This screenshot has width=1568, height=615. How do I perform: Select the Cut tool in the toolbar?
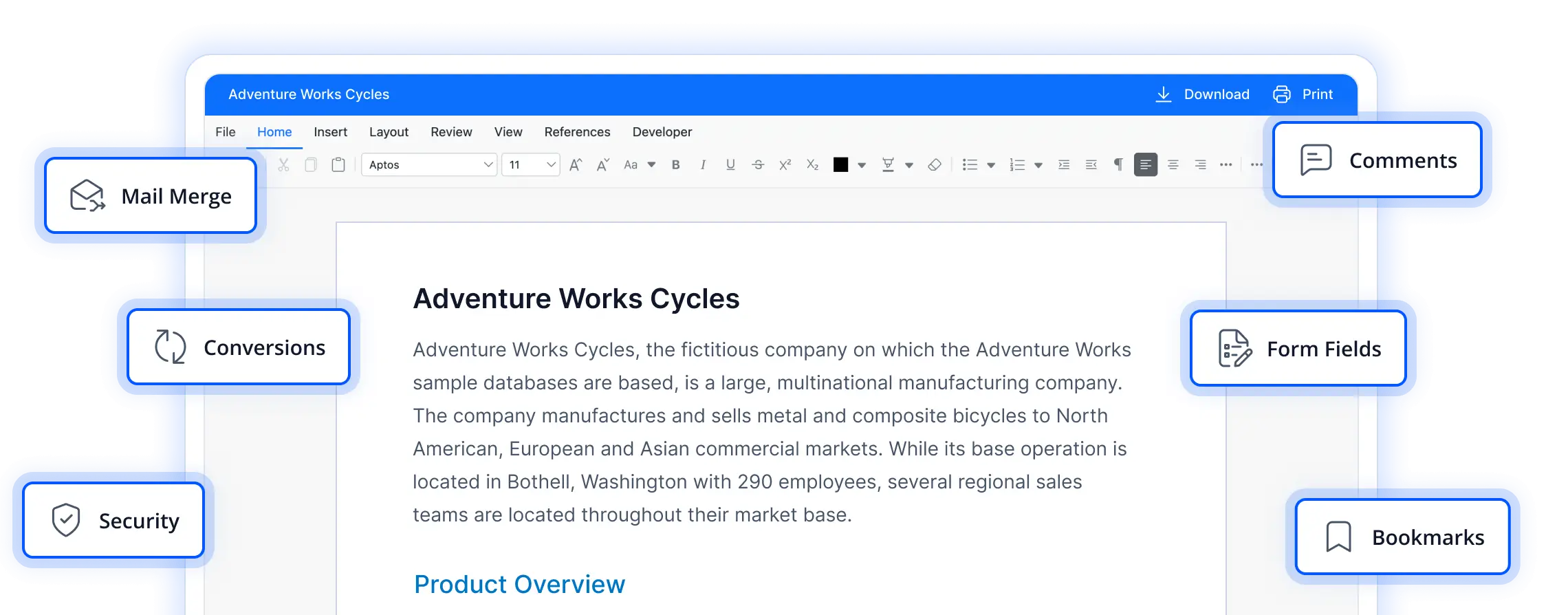pyautogui.click(x=284, y=164)
